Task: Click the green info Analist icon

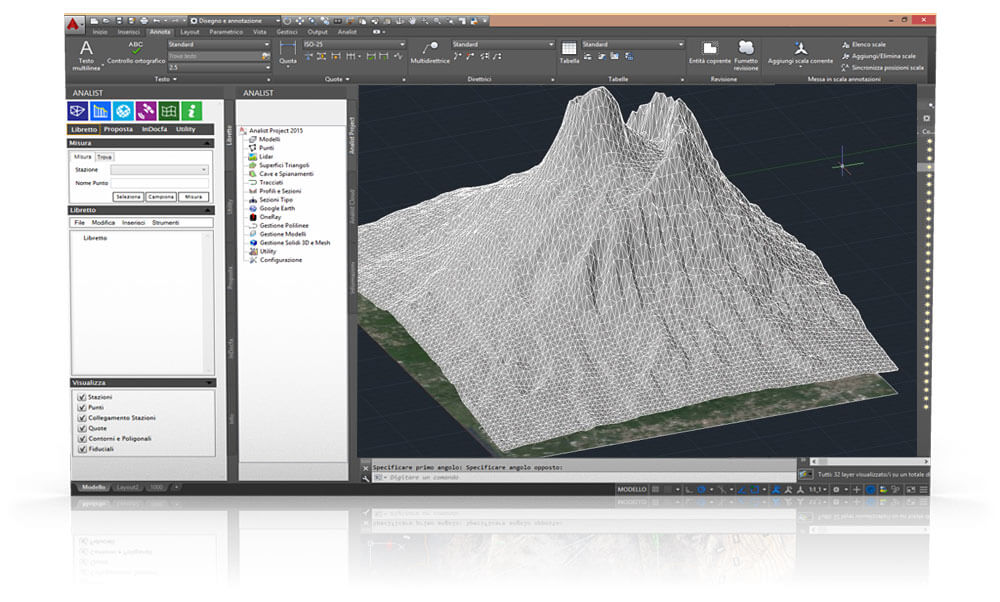Action: [191, 111]
